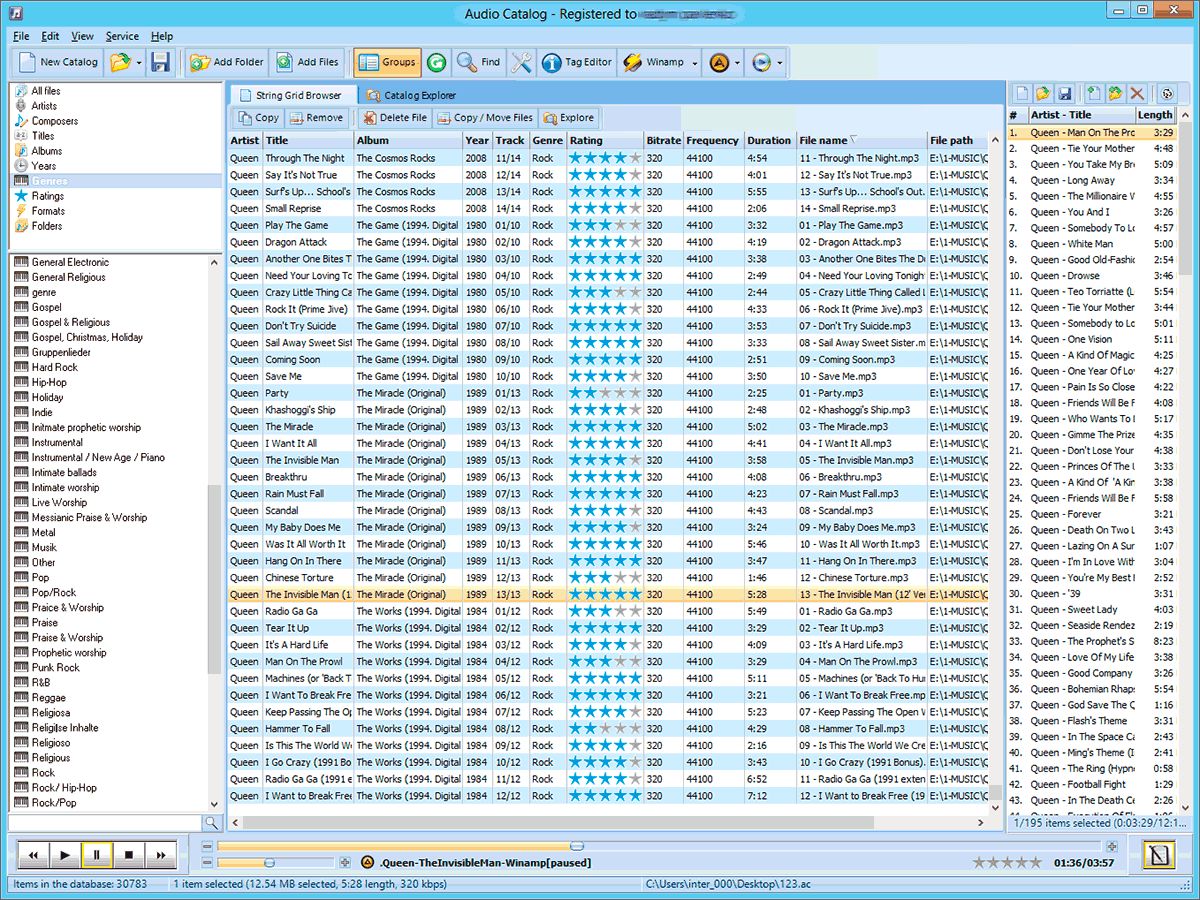Click the AIMP player icon in toolbar
Screen dimensions: 1200x900
718,62
